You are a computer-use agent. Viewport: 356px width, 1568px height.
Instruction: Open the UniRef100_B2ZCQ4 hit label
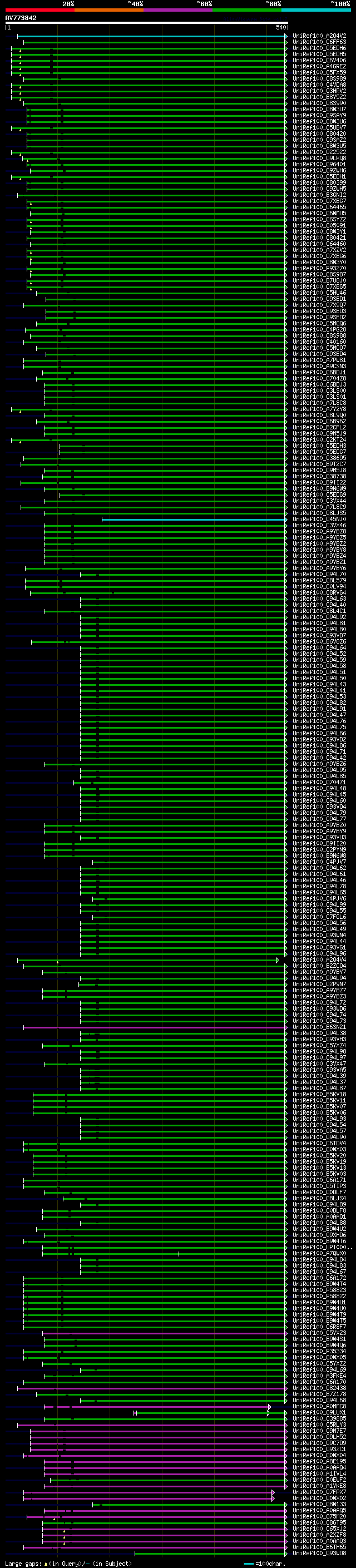[319, 966]
